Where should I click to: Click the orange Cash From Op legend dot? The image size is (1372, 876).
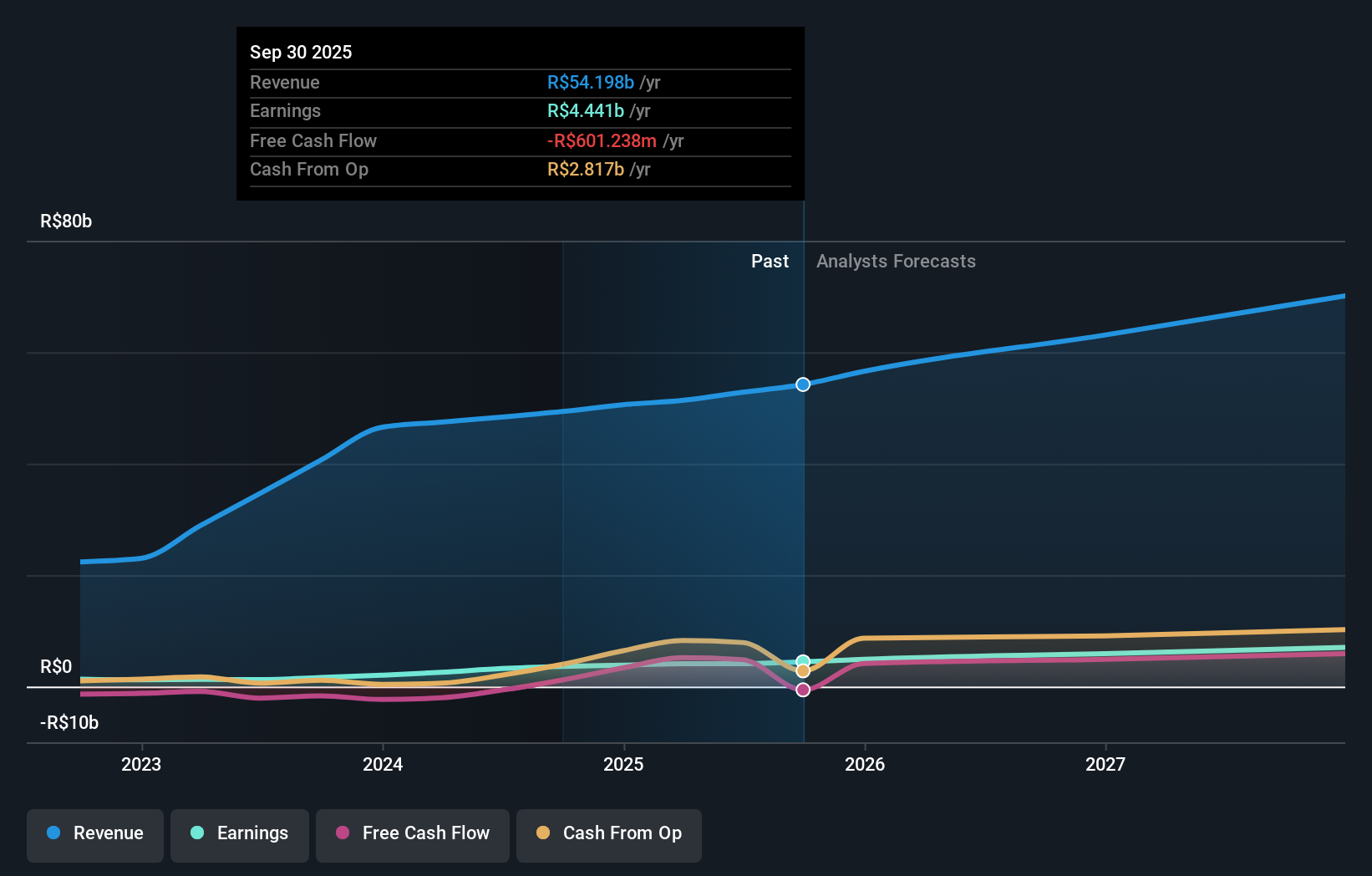click(544, 833)
